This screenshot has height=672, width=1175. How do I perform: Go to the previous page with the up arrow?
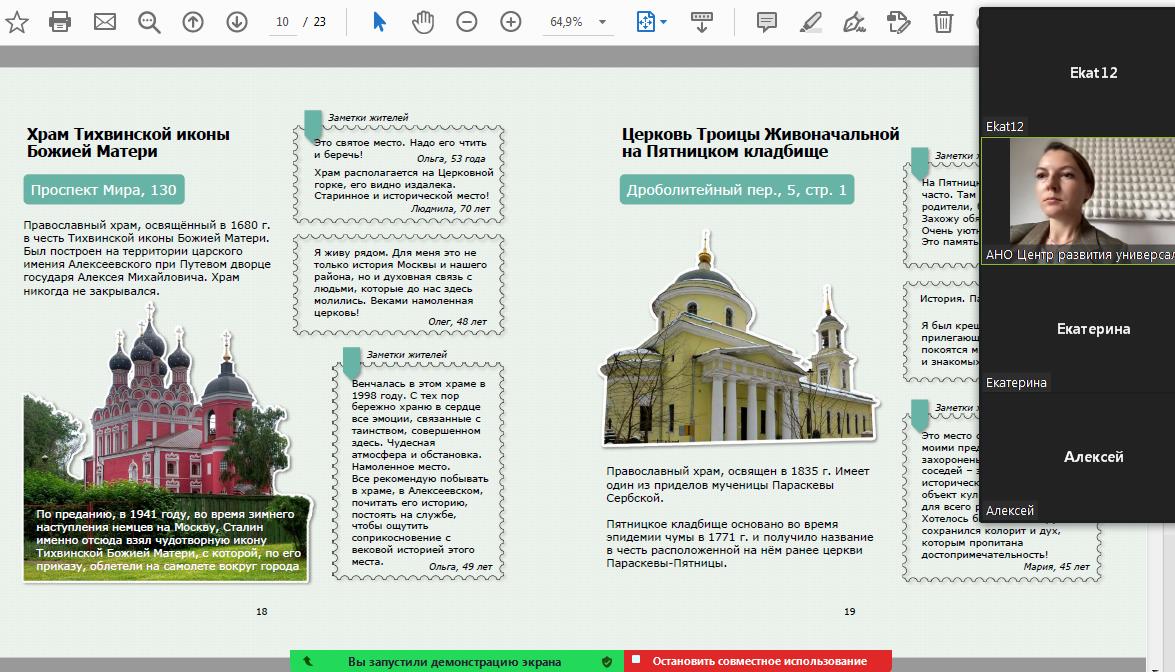pyautogui.click(x=193, y=22)
